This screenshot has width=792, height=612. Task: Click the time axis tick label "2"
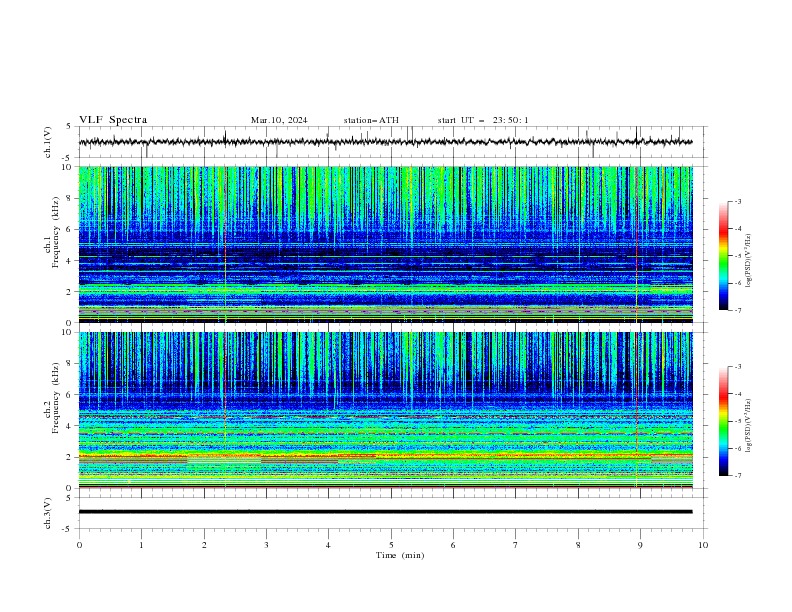click(204, 545)
